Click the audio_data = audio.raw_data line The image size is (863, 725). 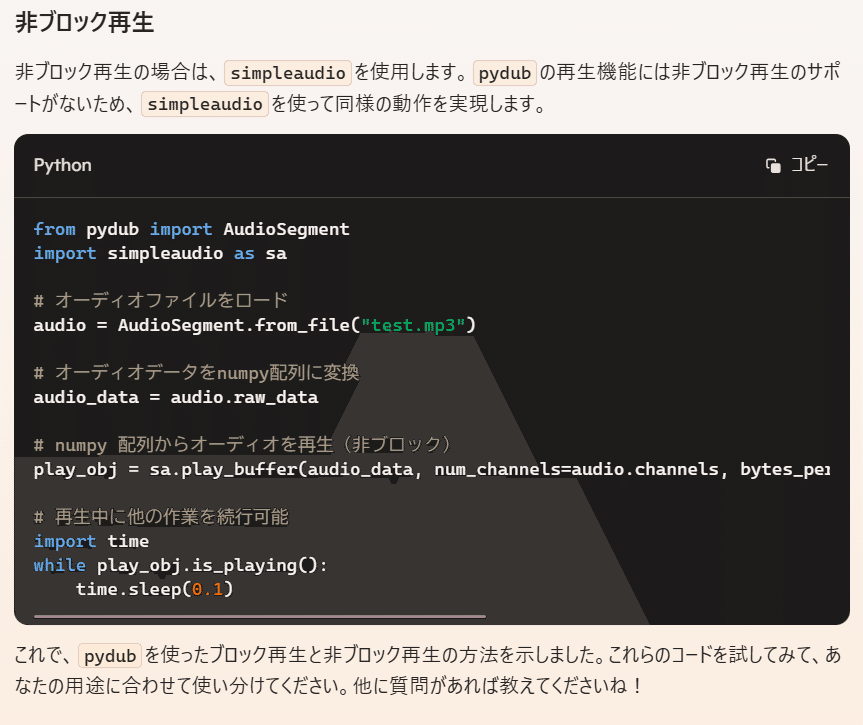(176, 397)
